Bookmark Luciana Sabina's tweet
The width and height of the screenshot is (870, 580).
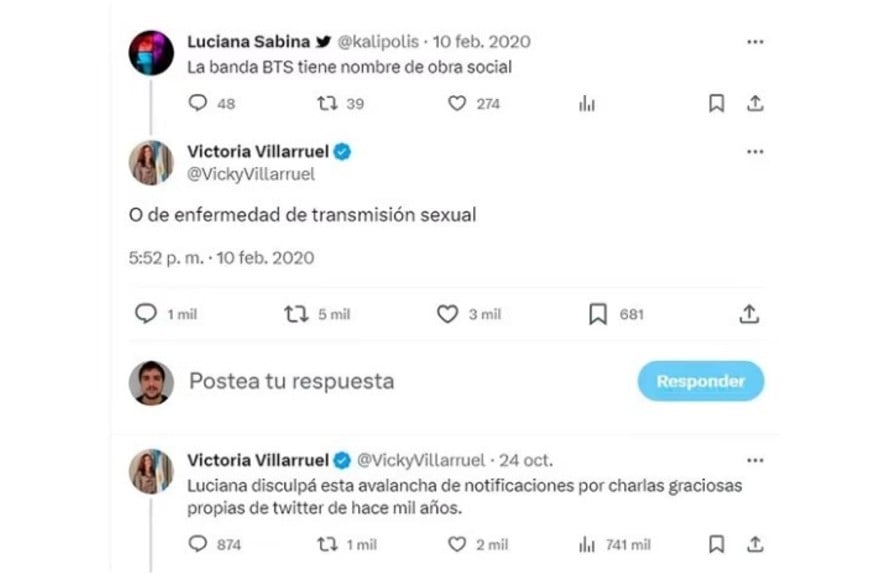tap(716, 103)
